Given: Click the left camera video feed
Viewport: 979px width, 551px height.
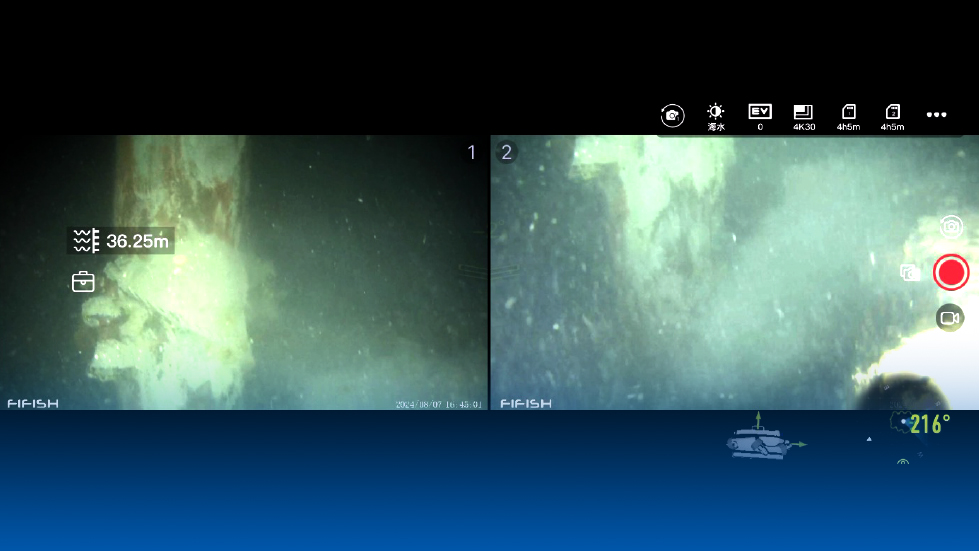Looking at the screenshot, I should tap(244, 273).
